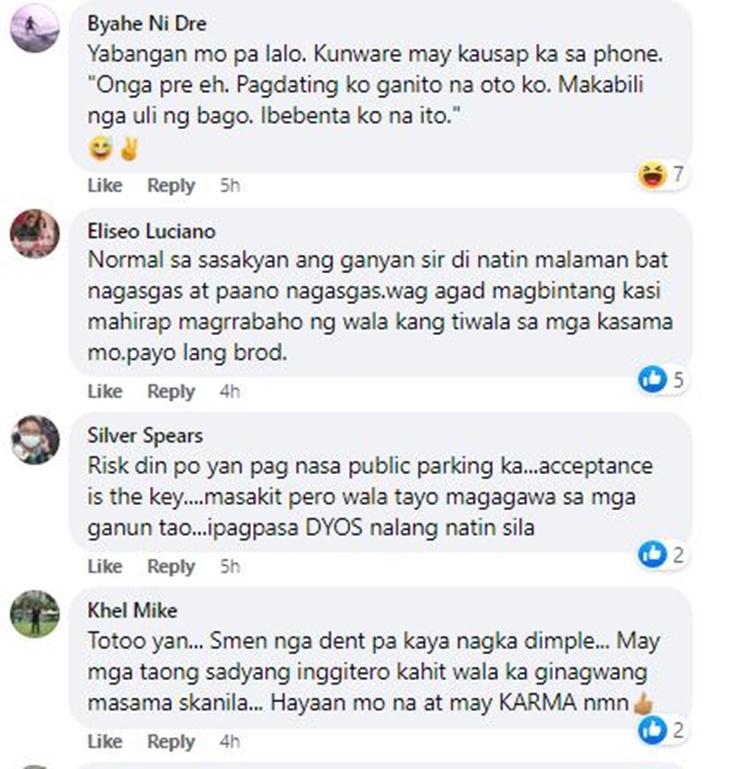Viewport: 750px width, 769px height.
Task: Reply to Eliseo Luciano's comment
Action: [x=171, y=391]
